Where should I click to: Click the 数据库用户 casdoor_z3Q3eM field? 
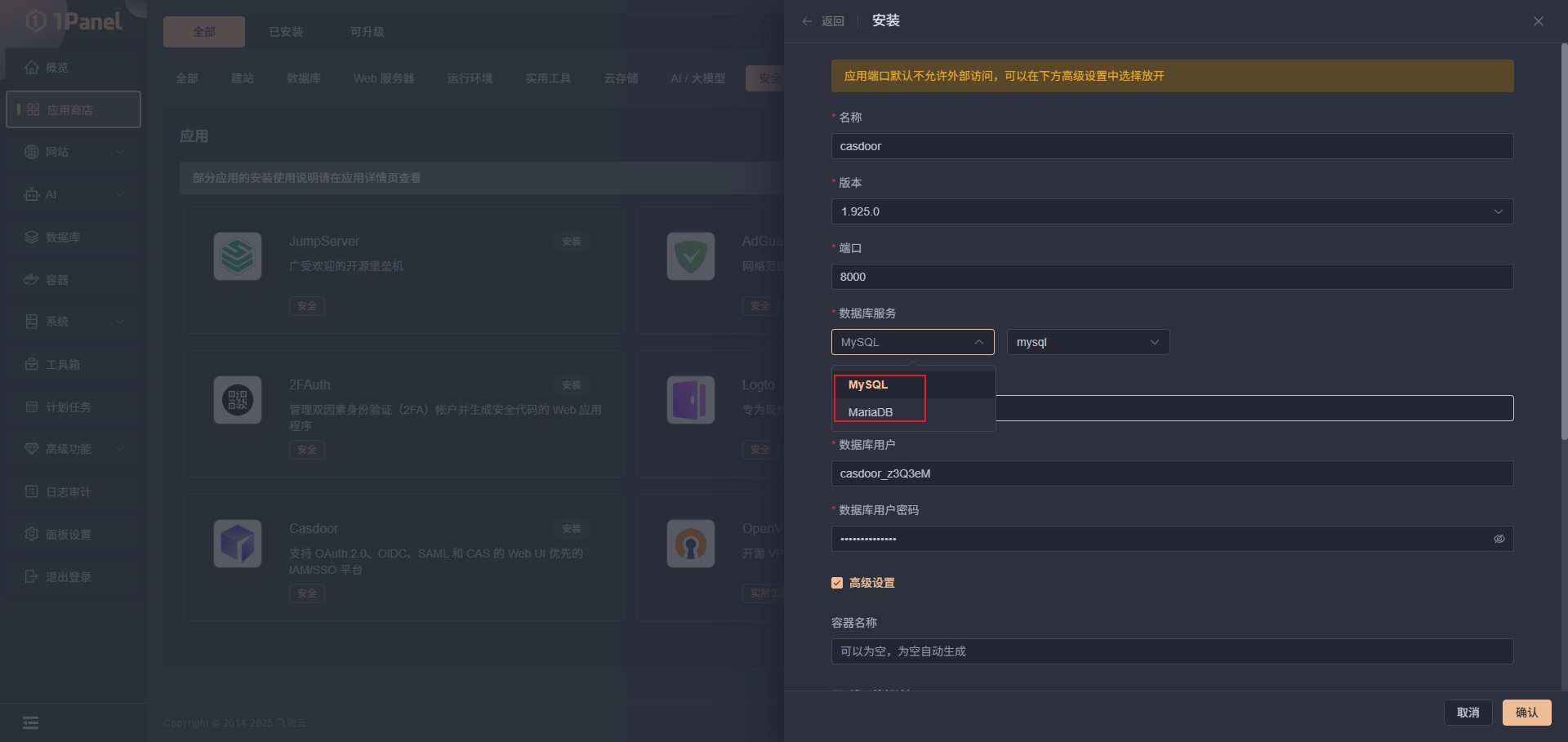click(x=1173, y=473)
